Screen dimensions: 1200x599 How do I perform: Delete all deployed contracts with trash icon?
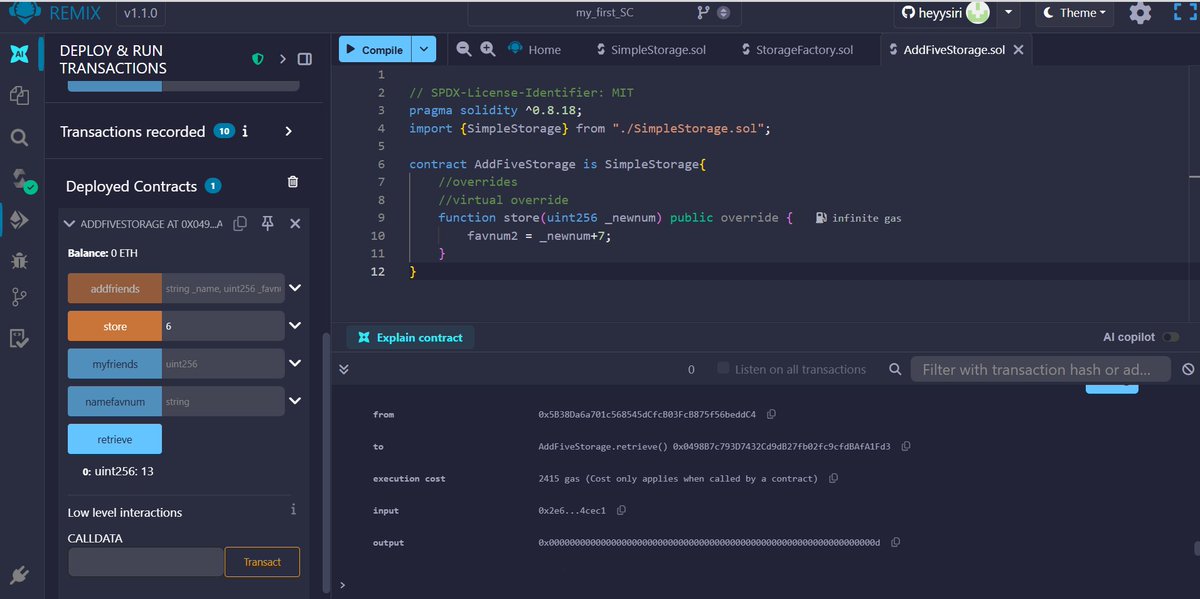pos(293,182)
